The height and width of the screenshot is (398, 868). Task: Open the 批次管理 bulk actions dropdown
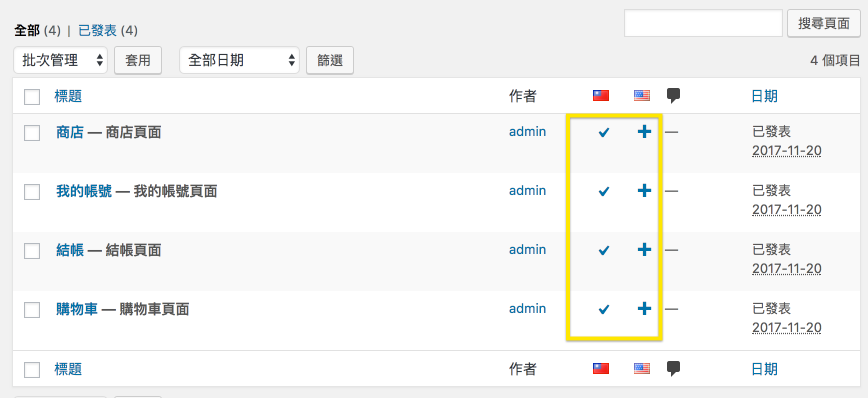(x=61, y=60)
